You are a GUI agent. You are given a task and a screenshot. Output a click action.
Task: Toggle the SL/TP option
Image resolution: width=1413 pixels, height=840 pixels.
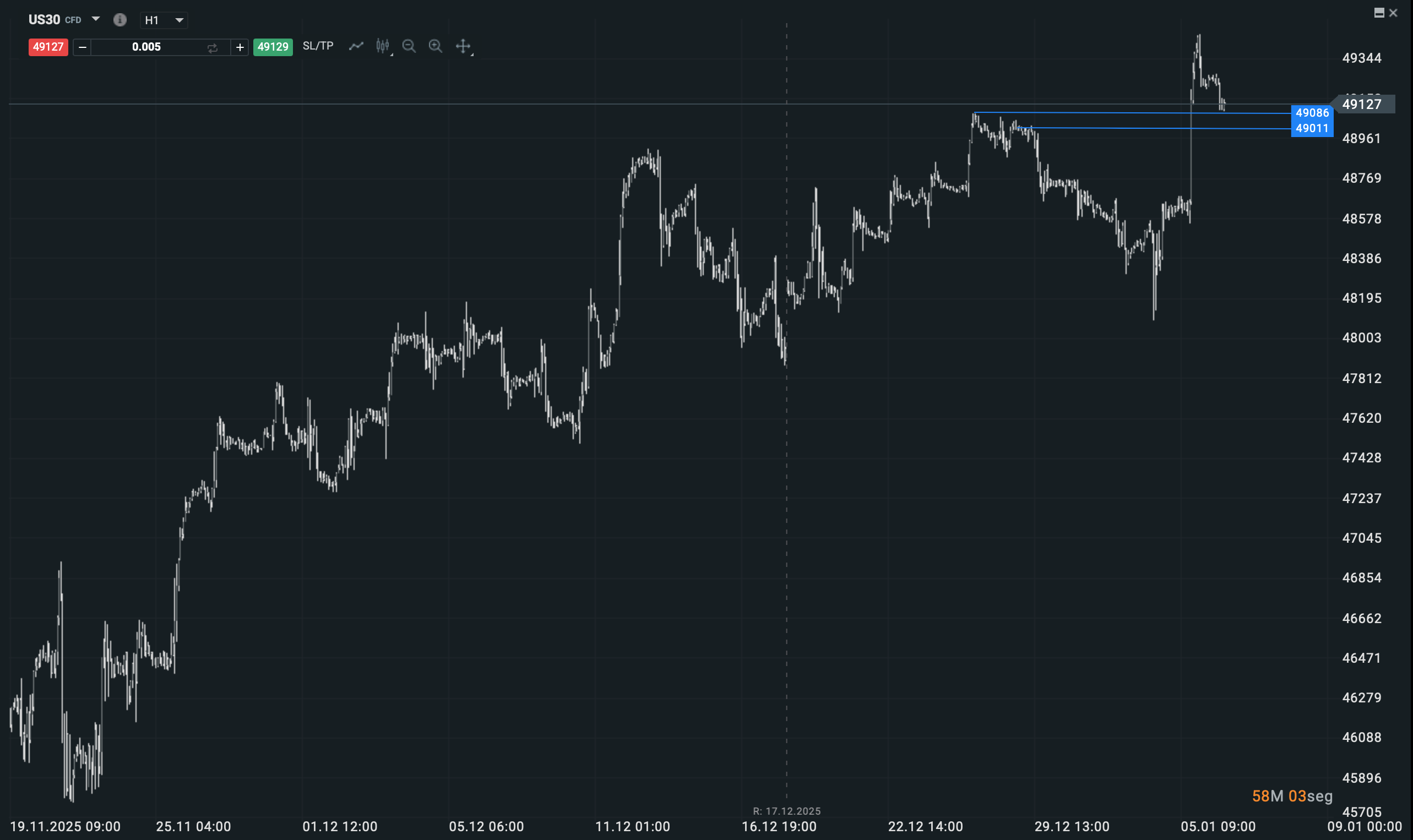click(x=318, y=46)
